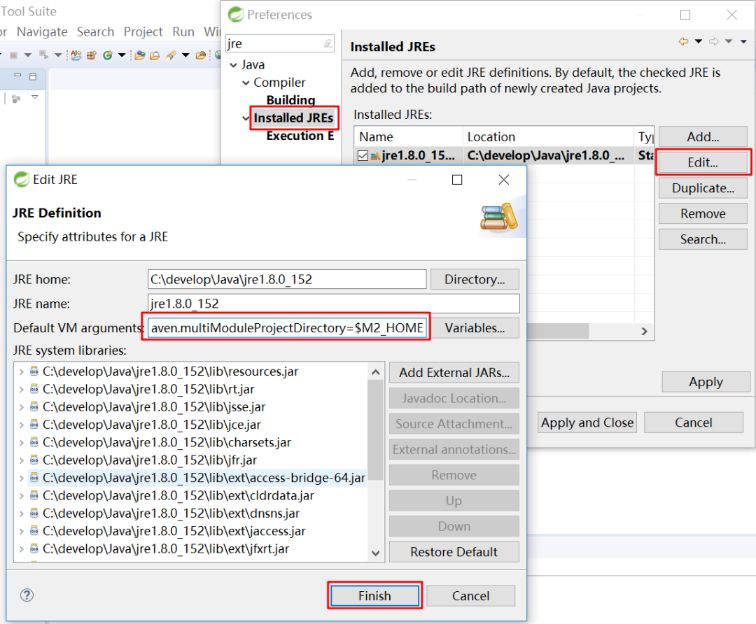756x624 pixels.
Task: Click library list scroll-up arrow
Action: [x=376, y=372]
